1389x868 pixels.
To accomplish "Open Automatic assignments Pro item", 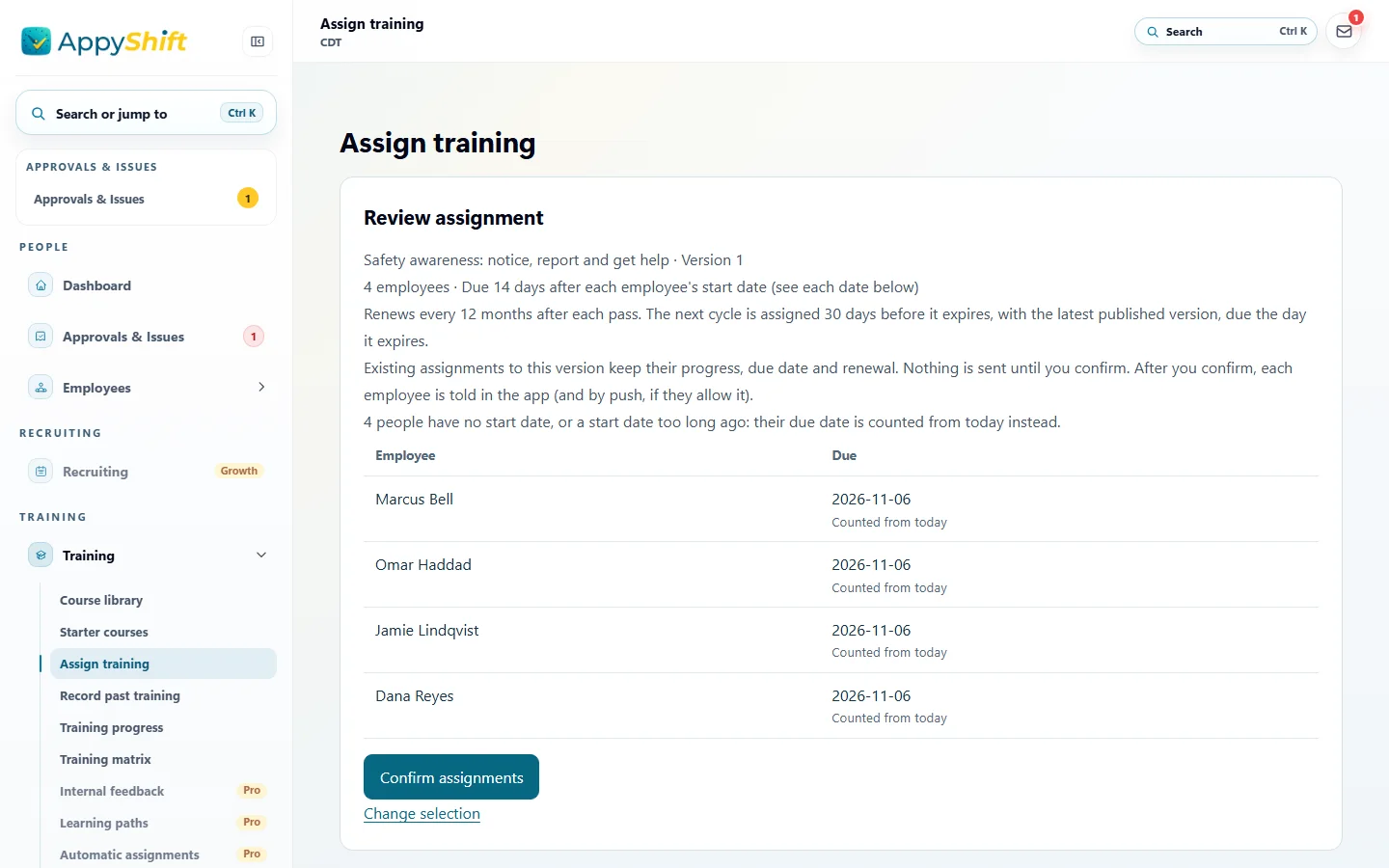I will point(163,854).
